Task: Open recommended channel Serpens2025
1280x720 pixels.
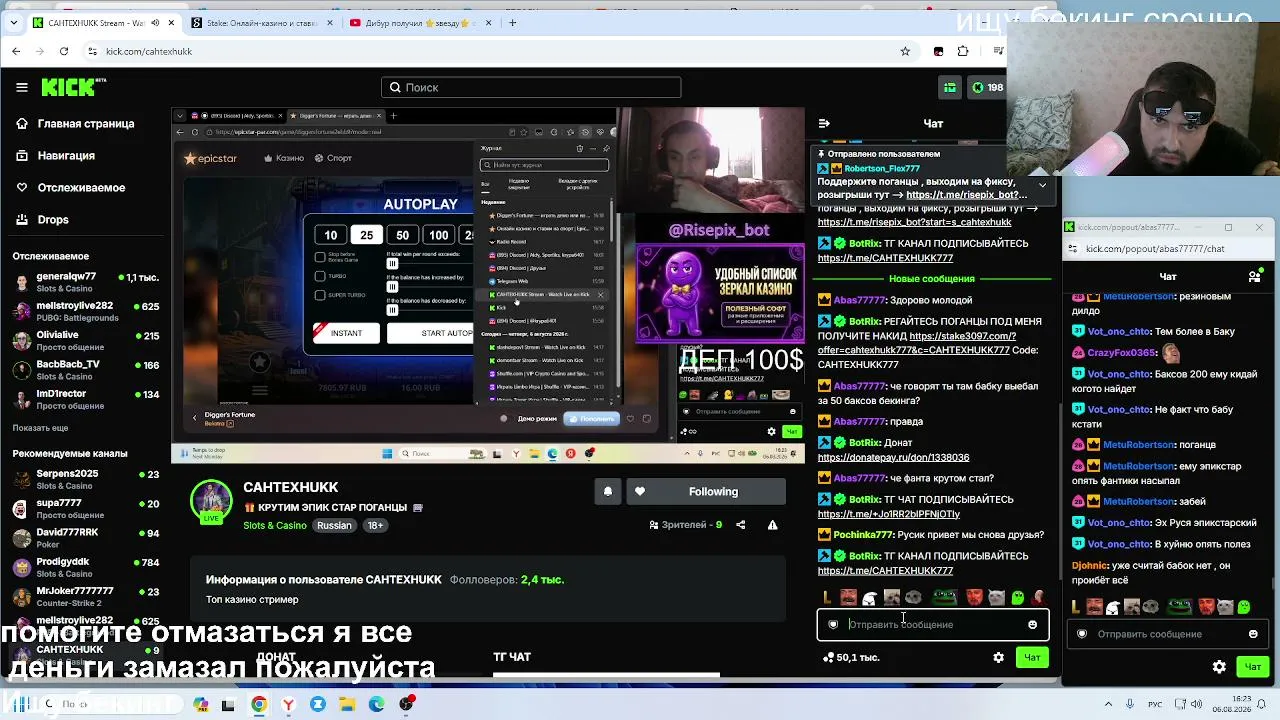Action: click(85, 479)
